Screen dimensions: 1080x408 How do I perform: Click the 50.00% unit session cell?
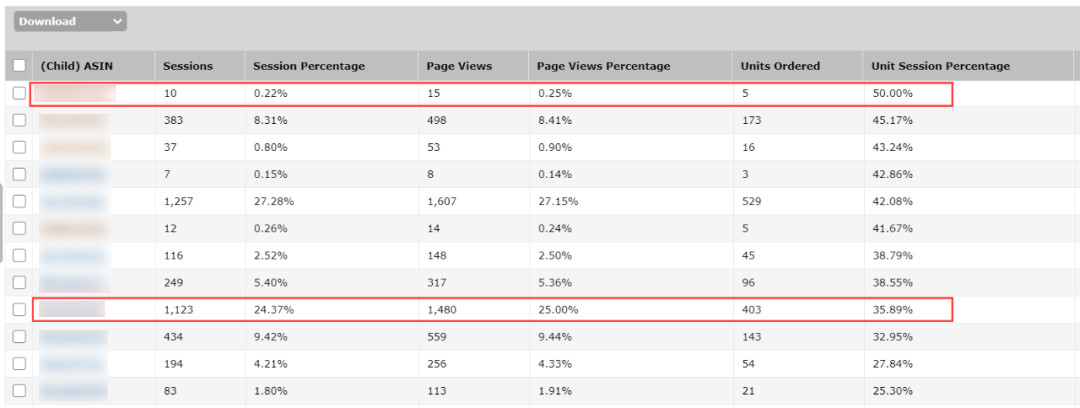(x=892, y=93)
